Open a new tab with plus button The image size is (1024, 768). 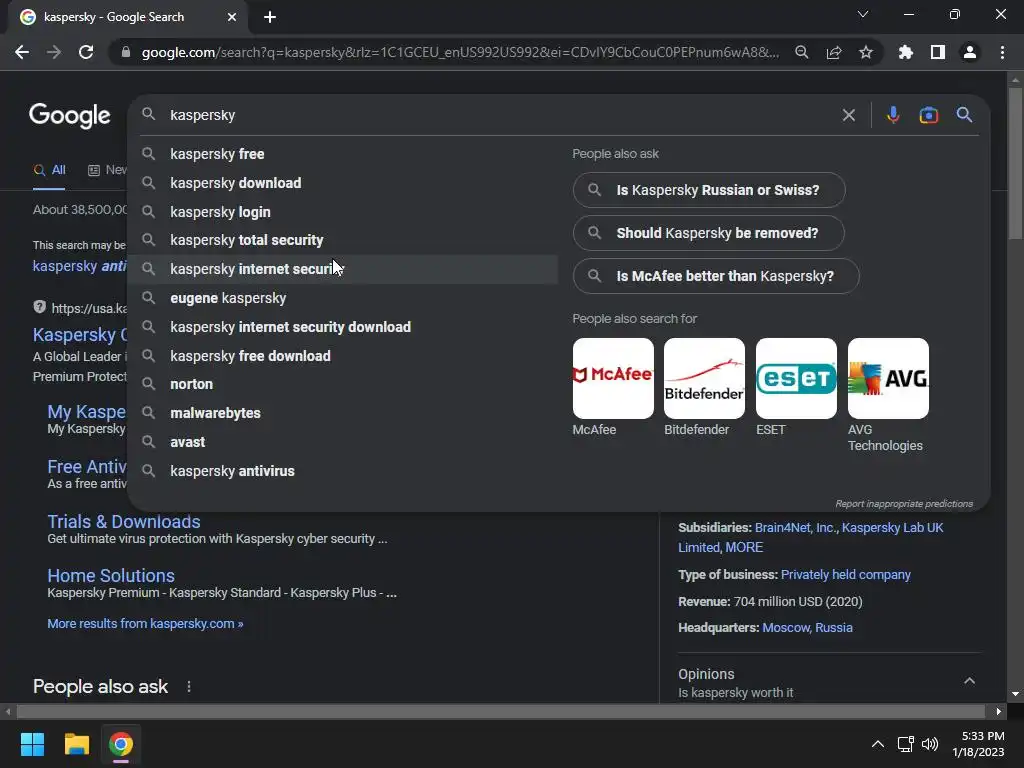point(270,17)
